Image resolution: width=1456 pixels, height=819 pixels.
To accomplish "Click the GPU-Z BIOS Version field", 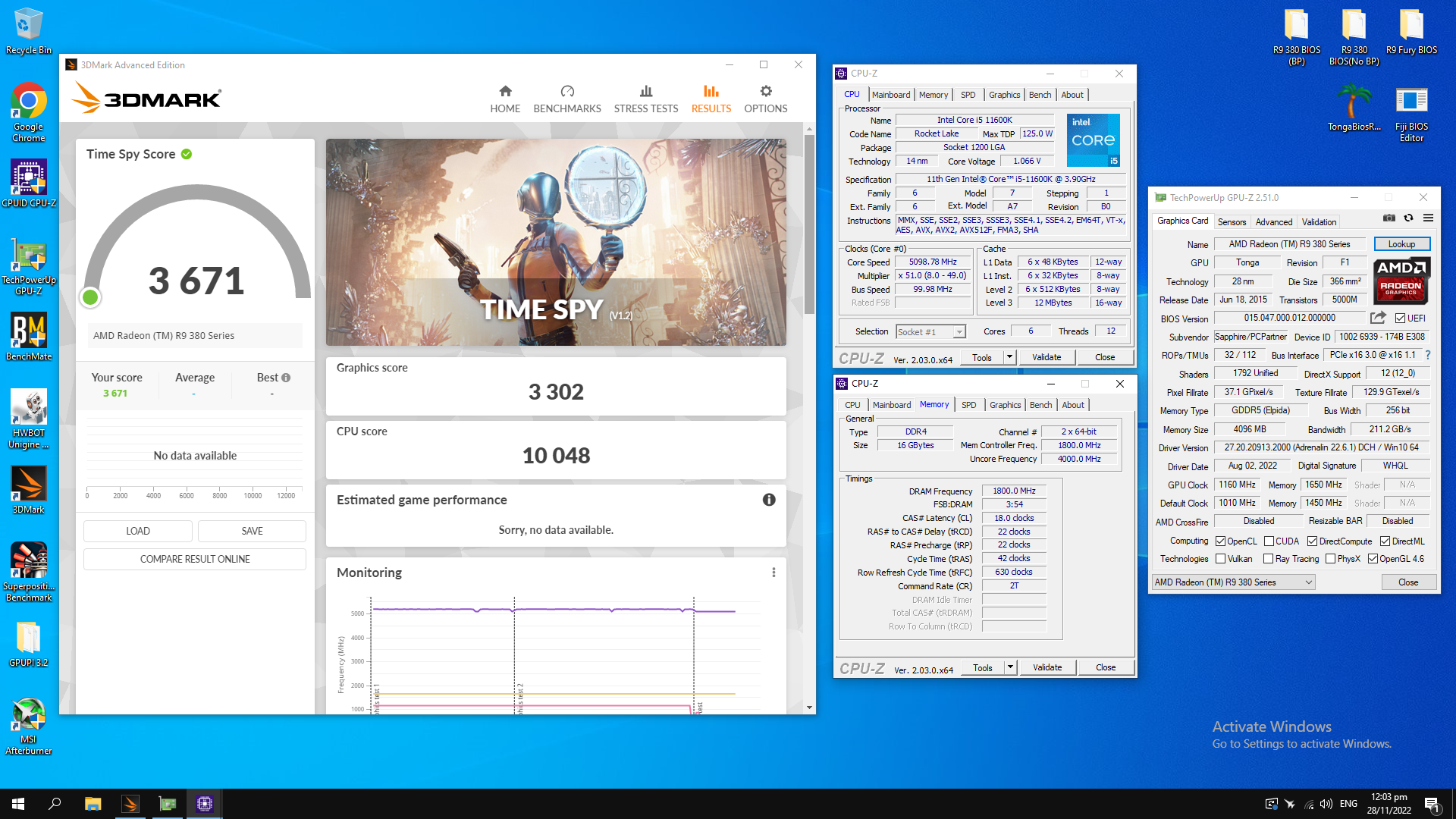I will tap(1289, 318).
